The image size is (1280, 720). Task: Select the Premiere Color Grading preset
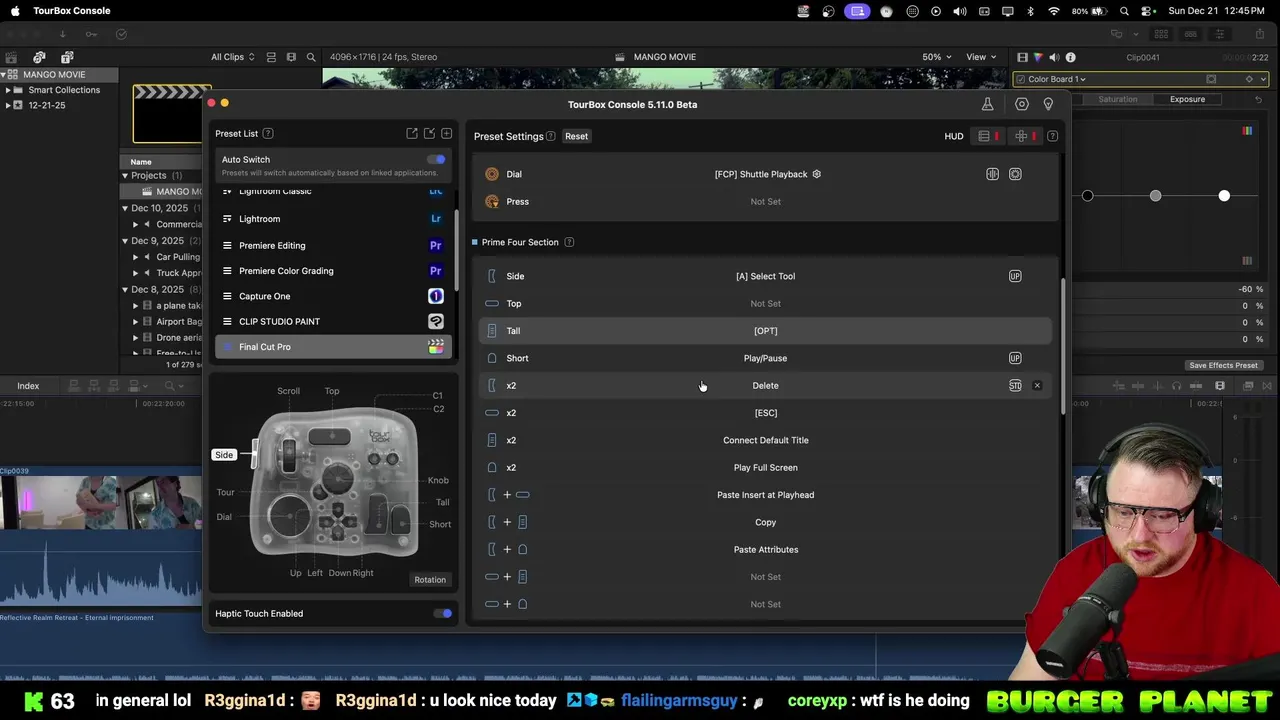coord(333,271)
